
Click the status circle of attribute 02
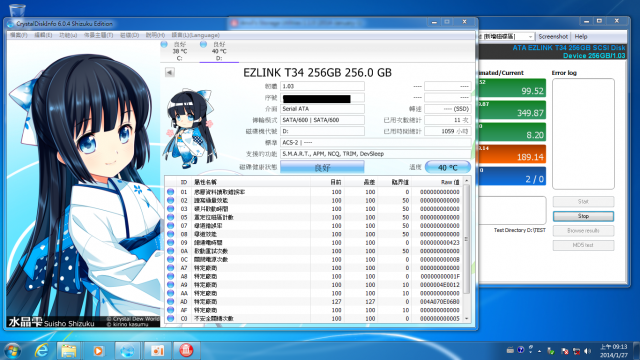click(x=171, y=200)
